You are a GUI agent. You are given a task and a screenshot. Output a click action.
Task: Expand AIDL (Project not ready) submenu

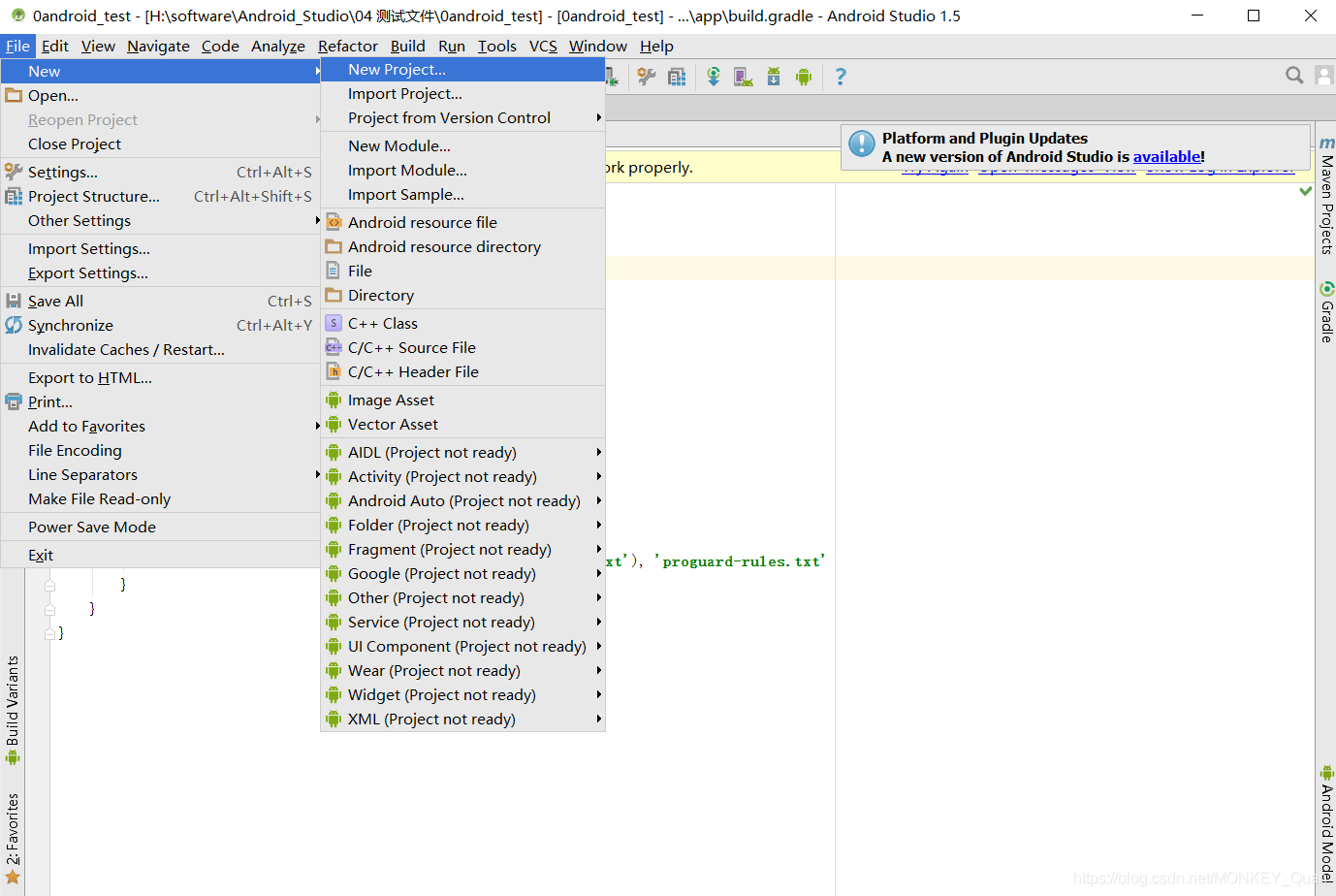462,452
